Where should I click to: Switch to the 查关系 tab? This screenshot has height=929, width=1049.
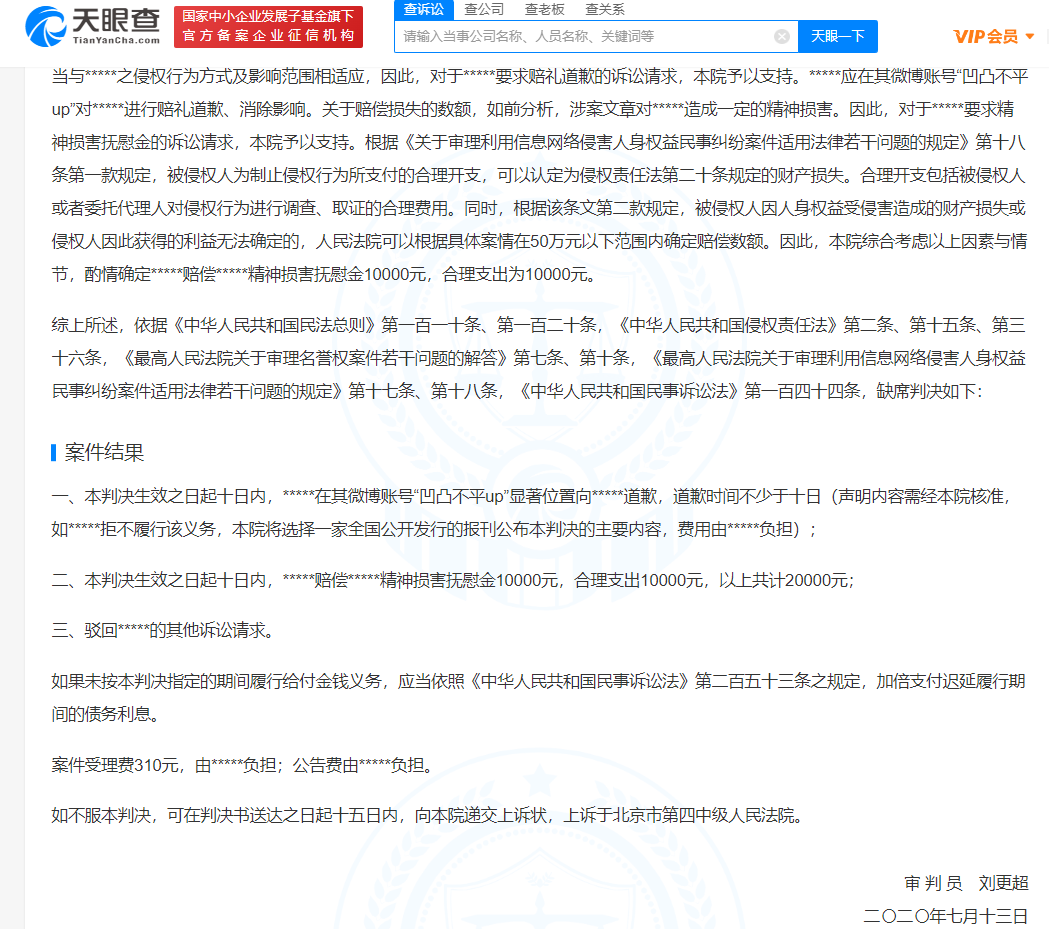click(x=604, y=9)
